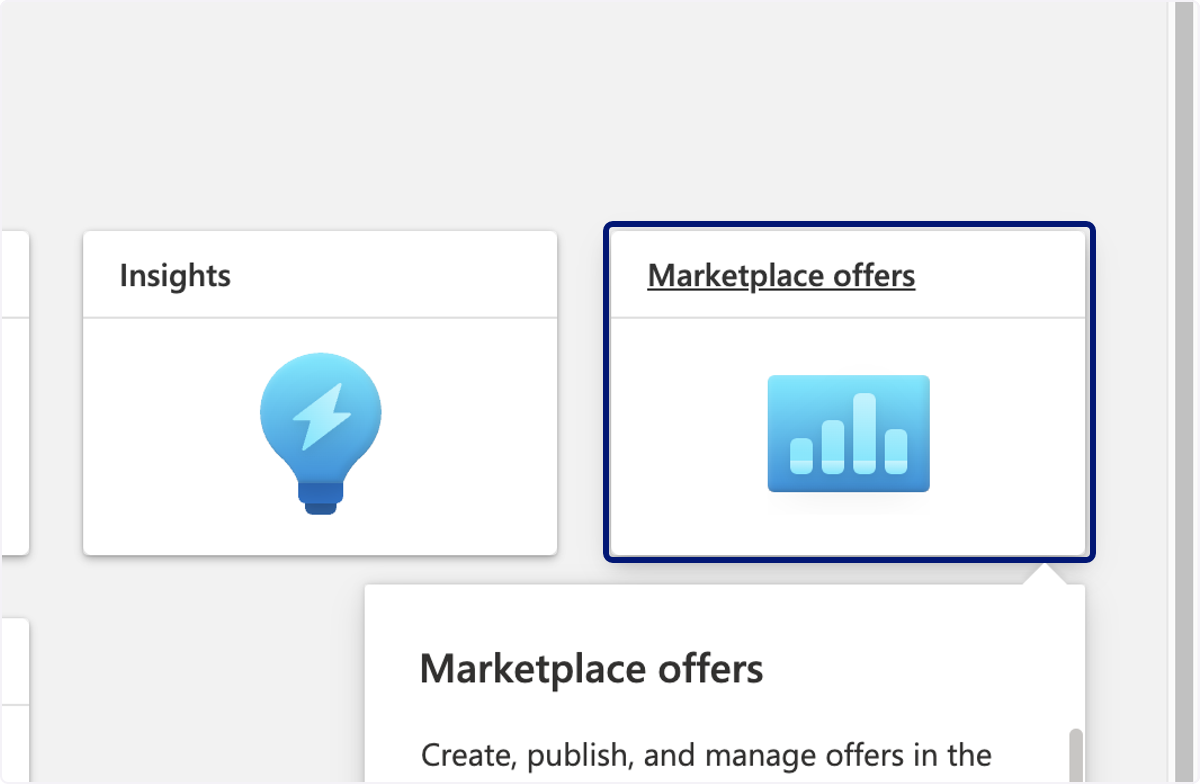Click the Marketplace offers bar chart icon

848,434
